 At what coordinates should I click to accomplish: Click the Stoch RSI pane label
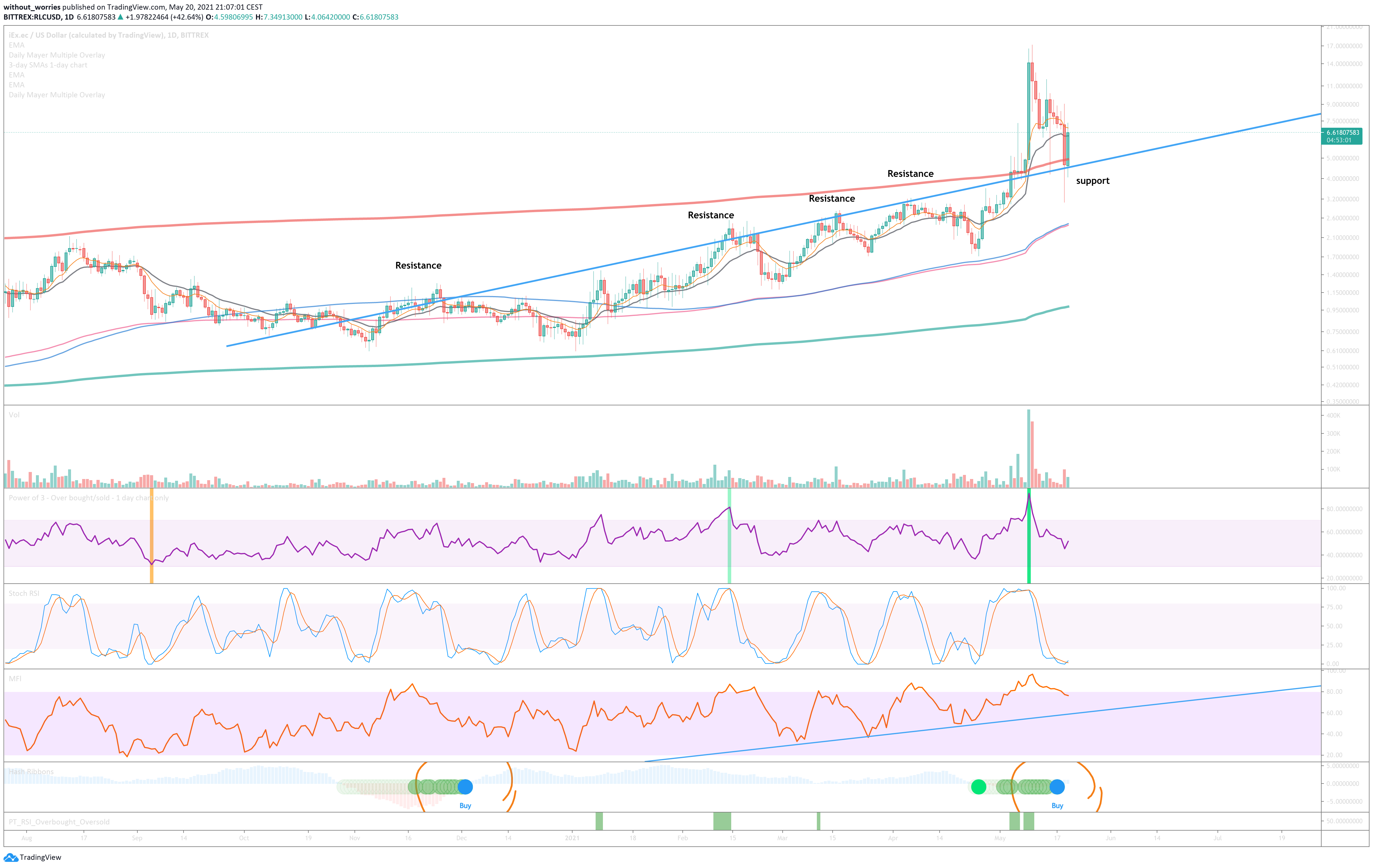24,594
